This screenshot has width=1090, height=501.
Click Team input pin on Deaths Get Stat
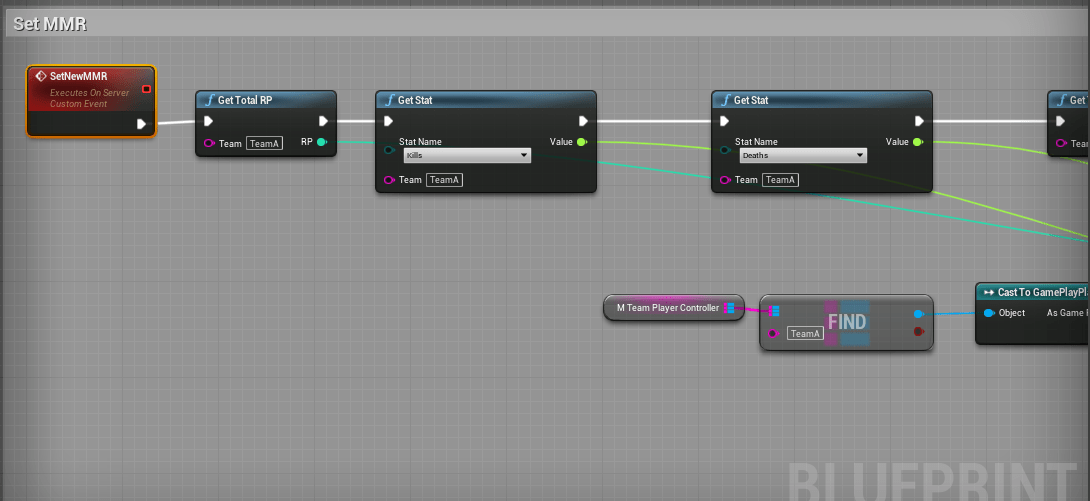pyautogui.click(x=725, y=180)
